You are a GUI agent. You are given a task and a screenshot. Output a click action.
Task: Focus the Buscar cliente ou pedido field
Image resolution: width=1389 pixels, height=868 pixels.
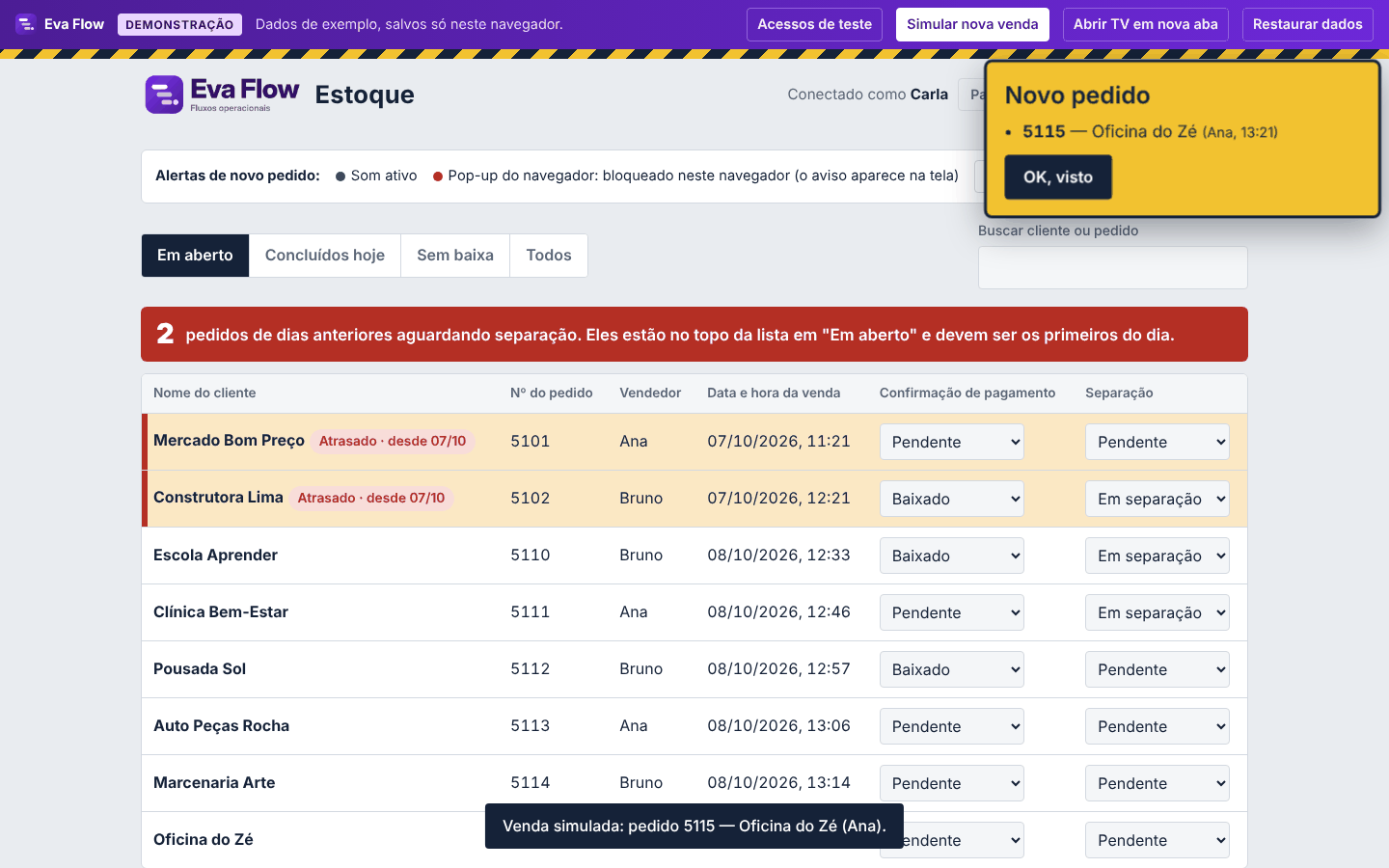click(x=1113, y=267)
